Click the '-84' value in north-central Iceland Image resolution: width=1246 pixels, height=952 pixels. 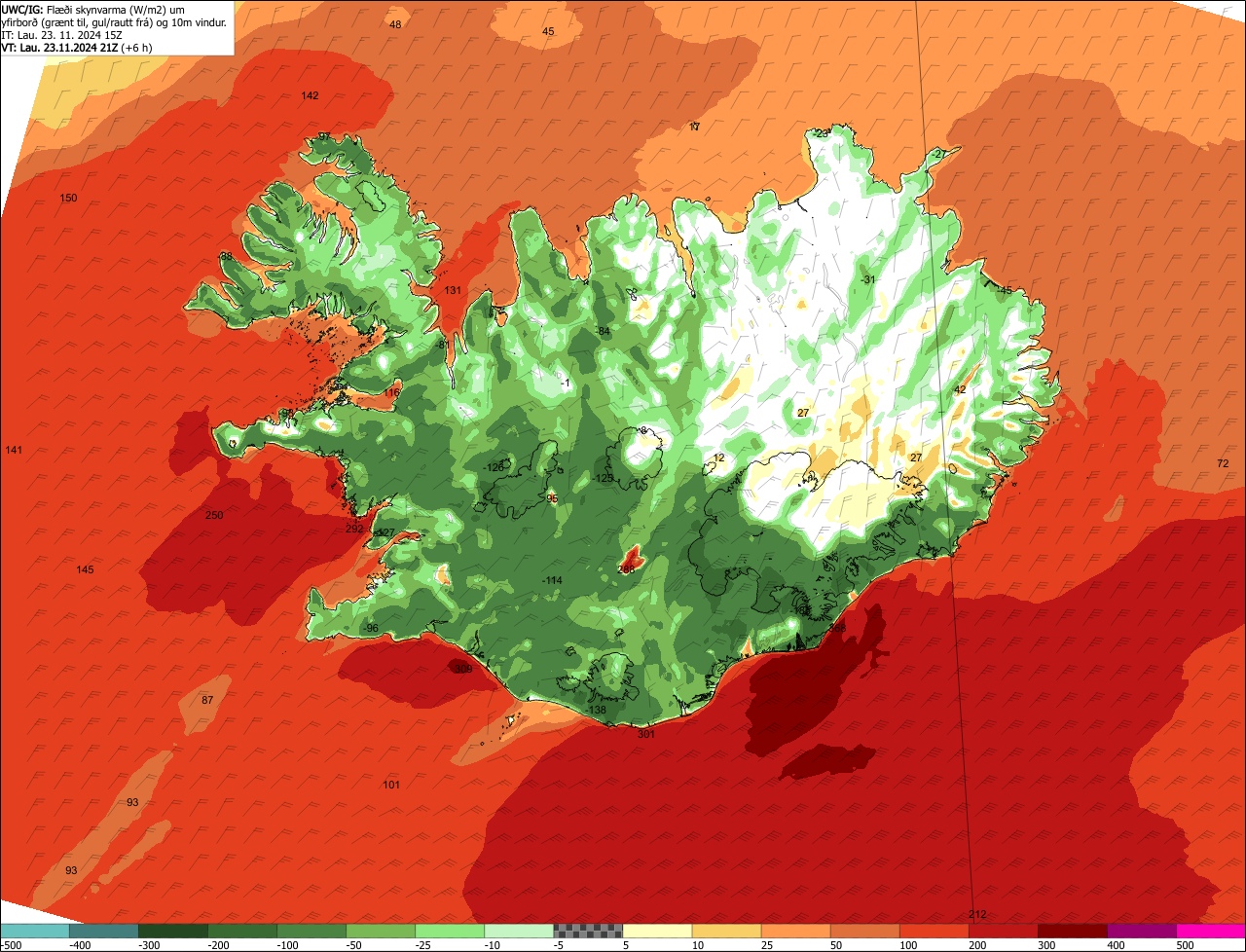[603, 332]
